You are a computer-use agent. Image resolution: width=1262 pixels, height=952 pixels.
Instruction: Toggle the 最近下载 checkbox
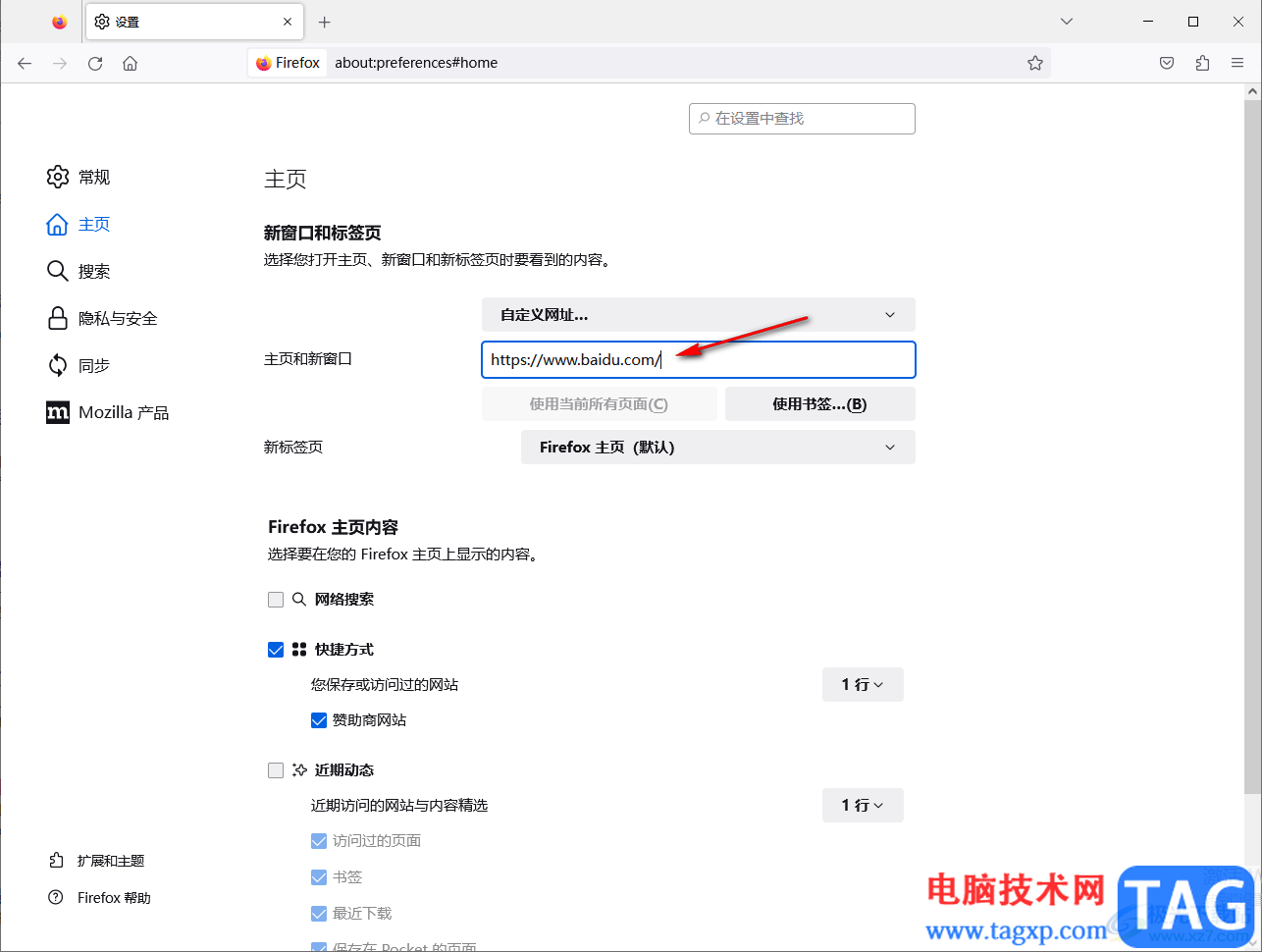coord(319,914)
